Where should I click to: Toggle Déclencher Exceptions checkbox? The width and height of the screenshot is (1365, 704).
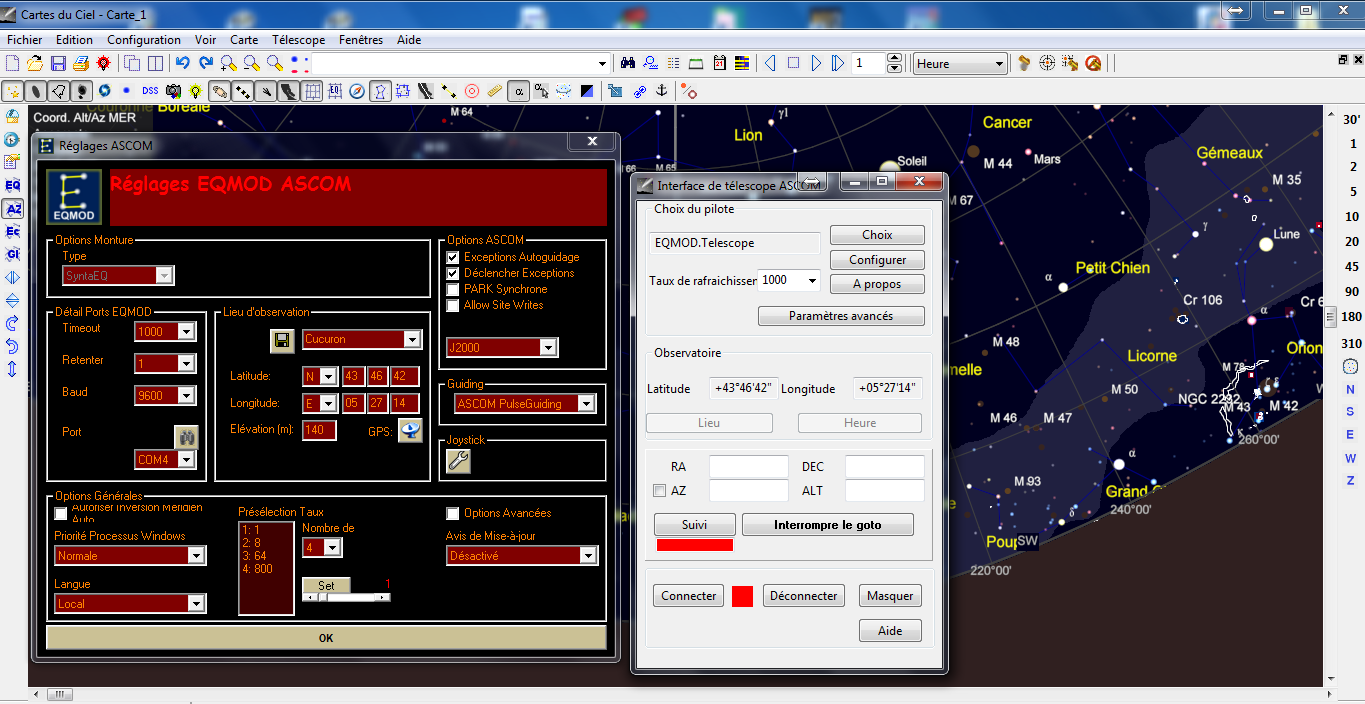point(453,273)
